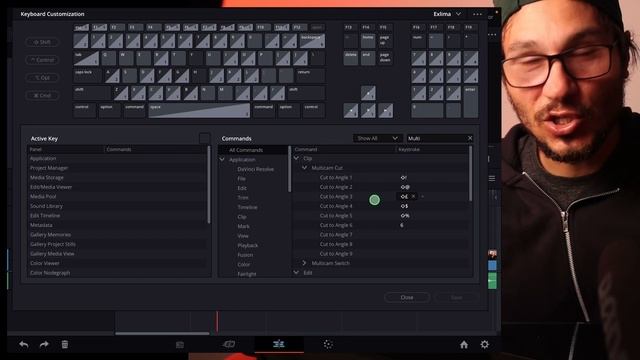Click the undo arrow in the bottom bar
The height and width of the screenshot is (360, 640).
point(24,344)
